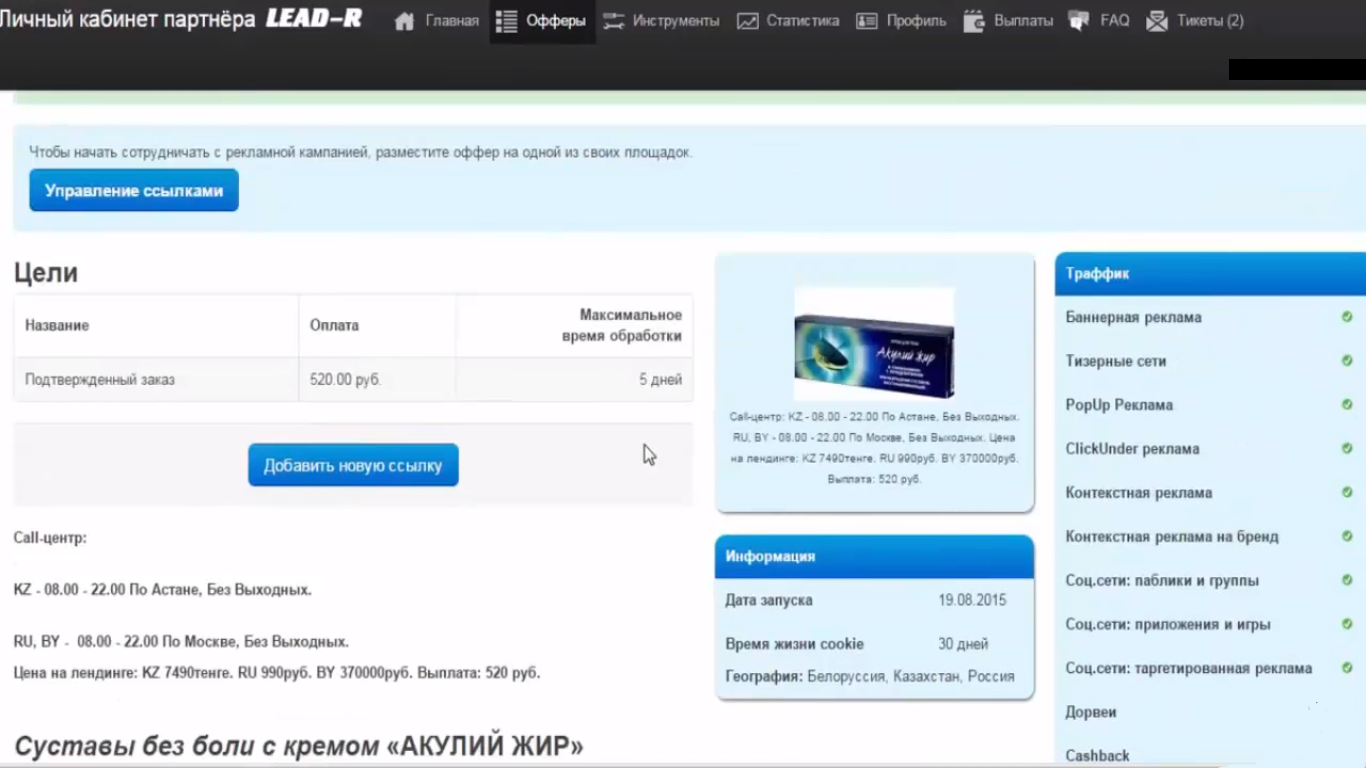Click the Цели section heading

pos(46,273)
